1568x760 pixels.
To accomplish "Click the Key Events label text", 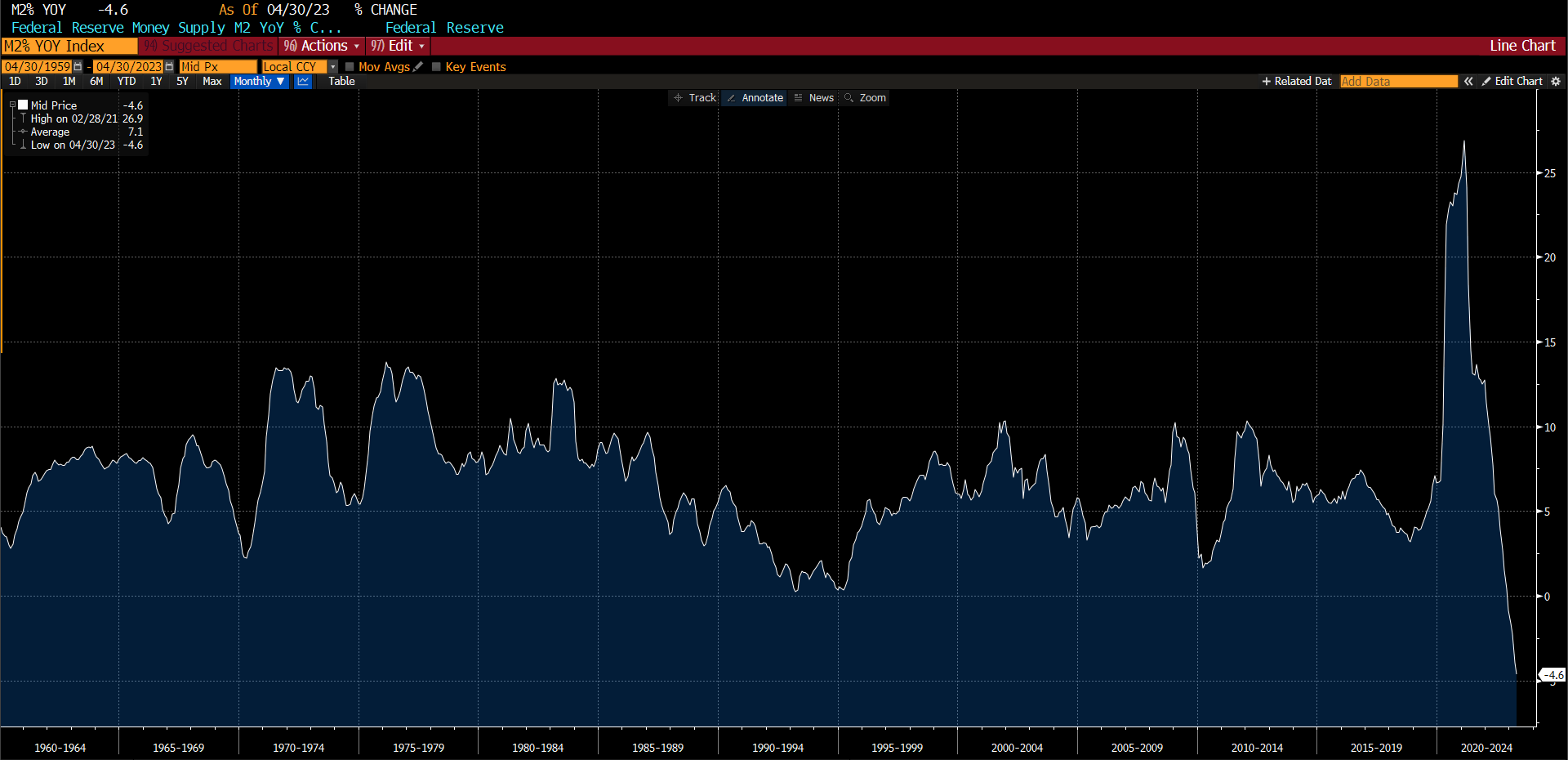I will 475,67.
